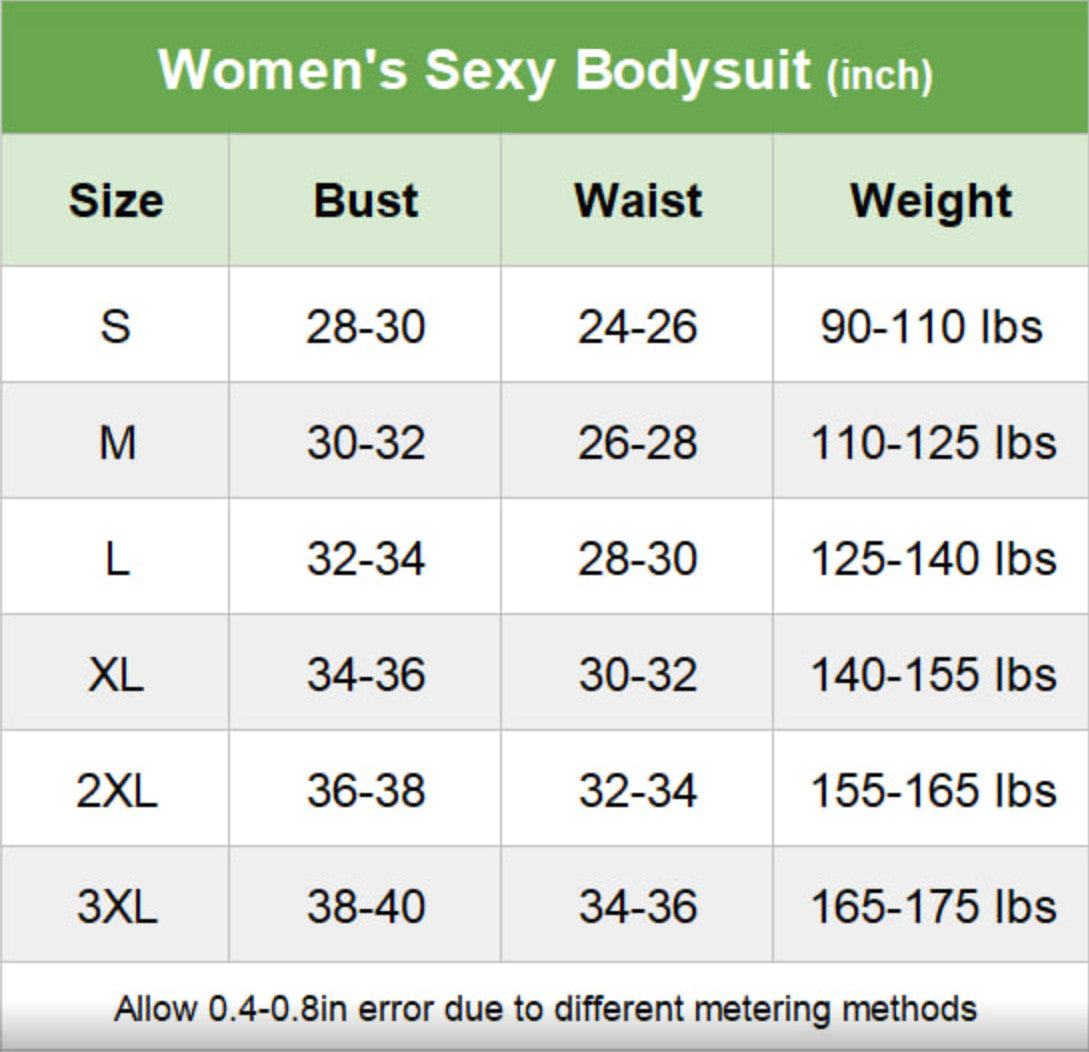Click the 38-40 bust value for 3XL
The height and width of the screenshot is (1052, 1089).
(366, 907)
